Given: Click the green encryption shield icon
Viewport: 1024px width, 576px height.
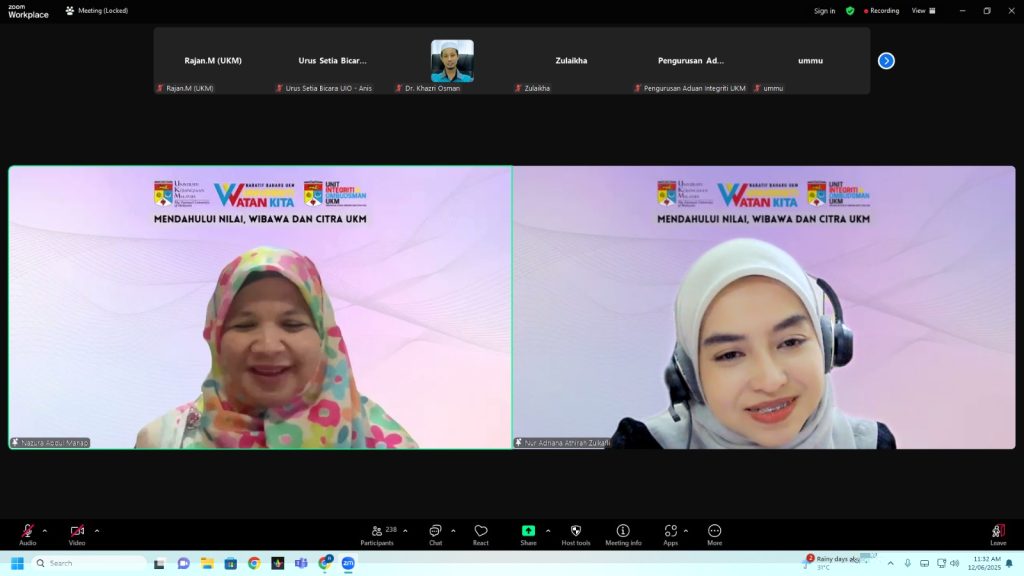Looking at the screenshot, I should [x=850, y=11].
